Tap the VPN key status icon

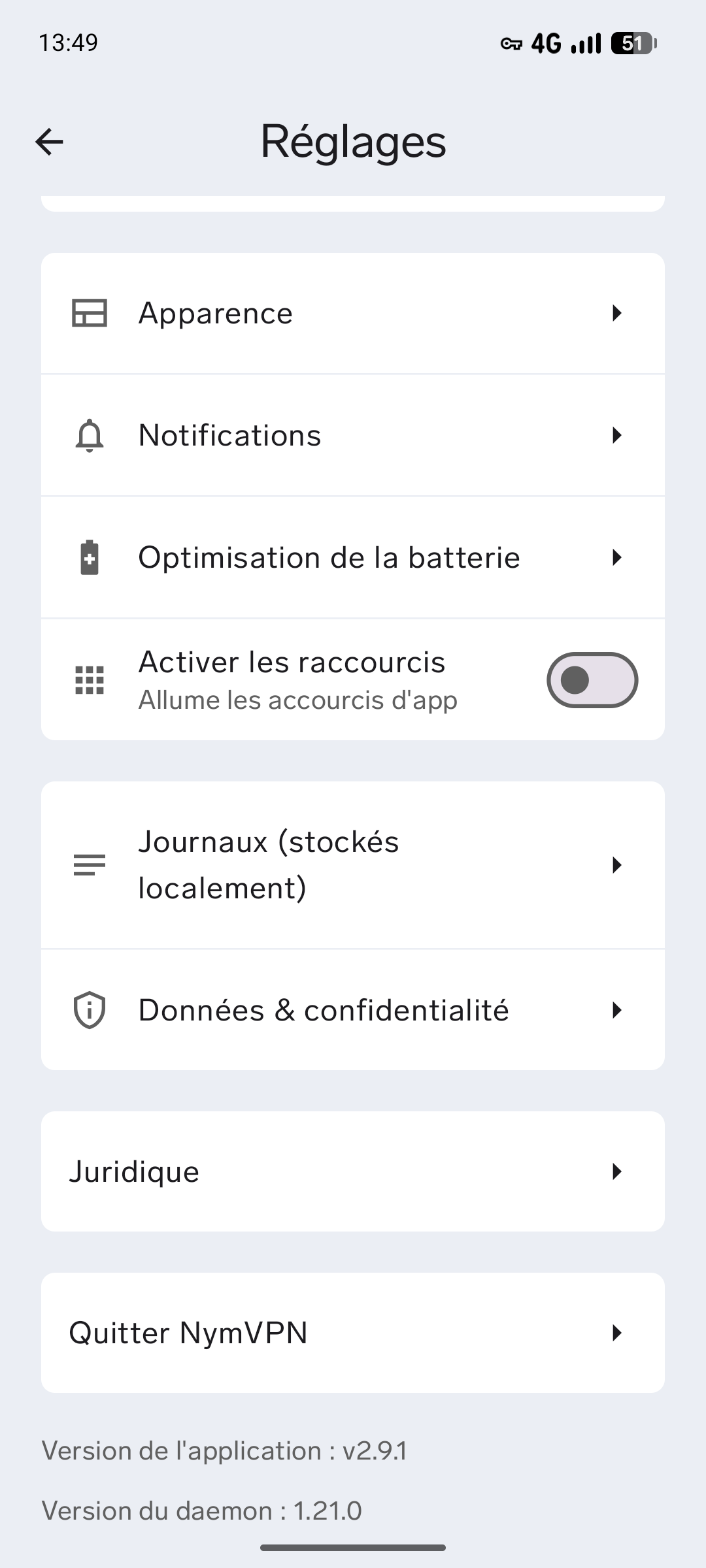[511, 44]
